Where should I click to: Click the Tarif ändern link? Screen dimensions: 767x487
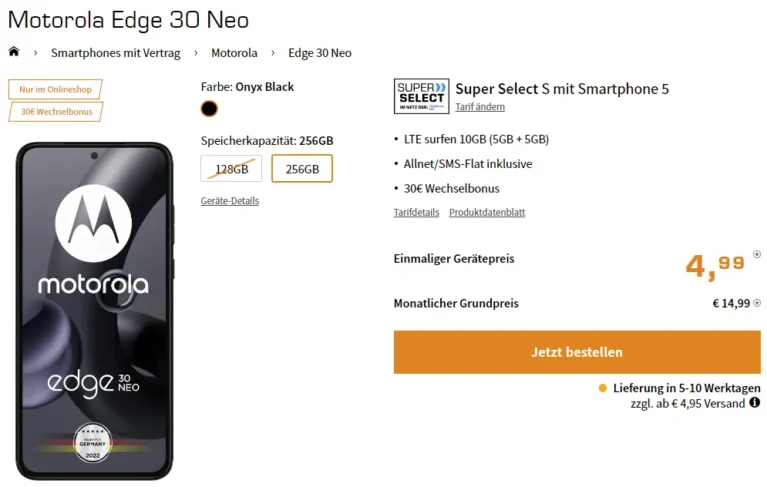pos(480,107)
